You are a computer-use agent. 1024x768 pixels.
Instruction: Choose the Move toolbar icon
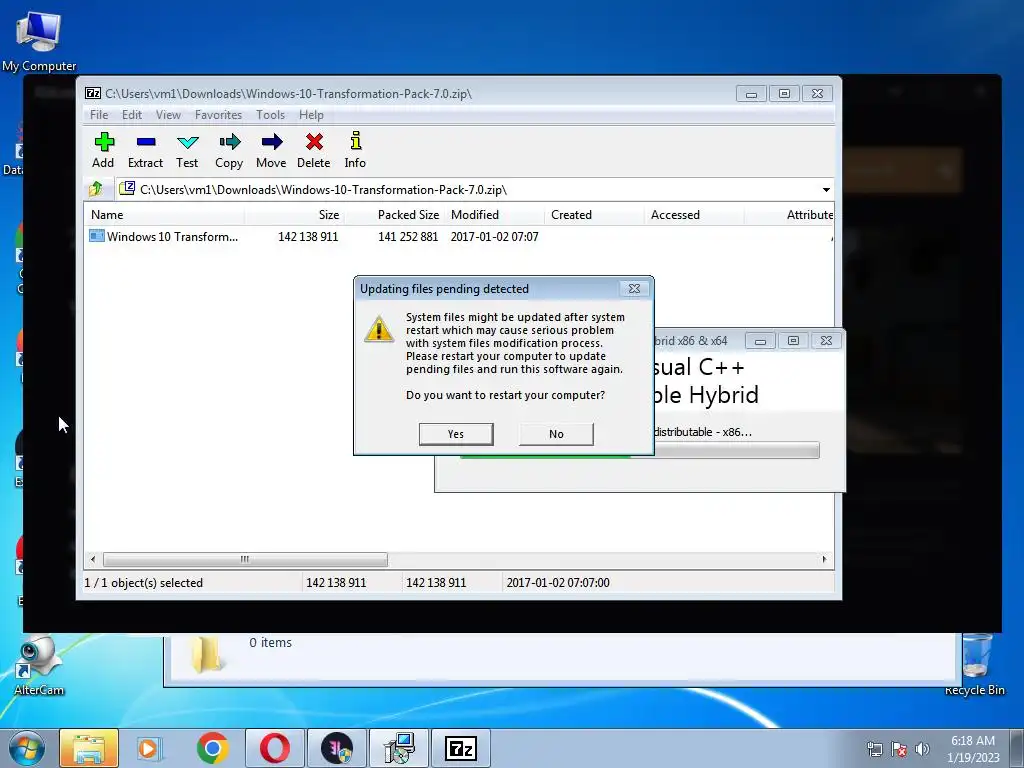point(271,151)
